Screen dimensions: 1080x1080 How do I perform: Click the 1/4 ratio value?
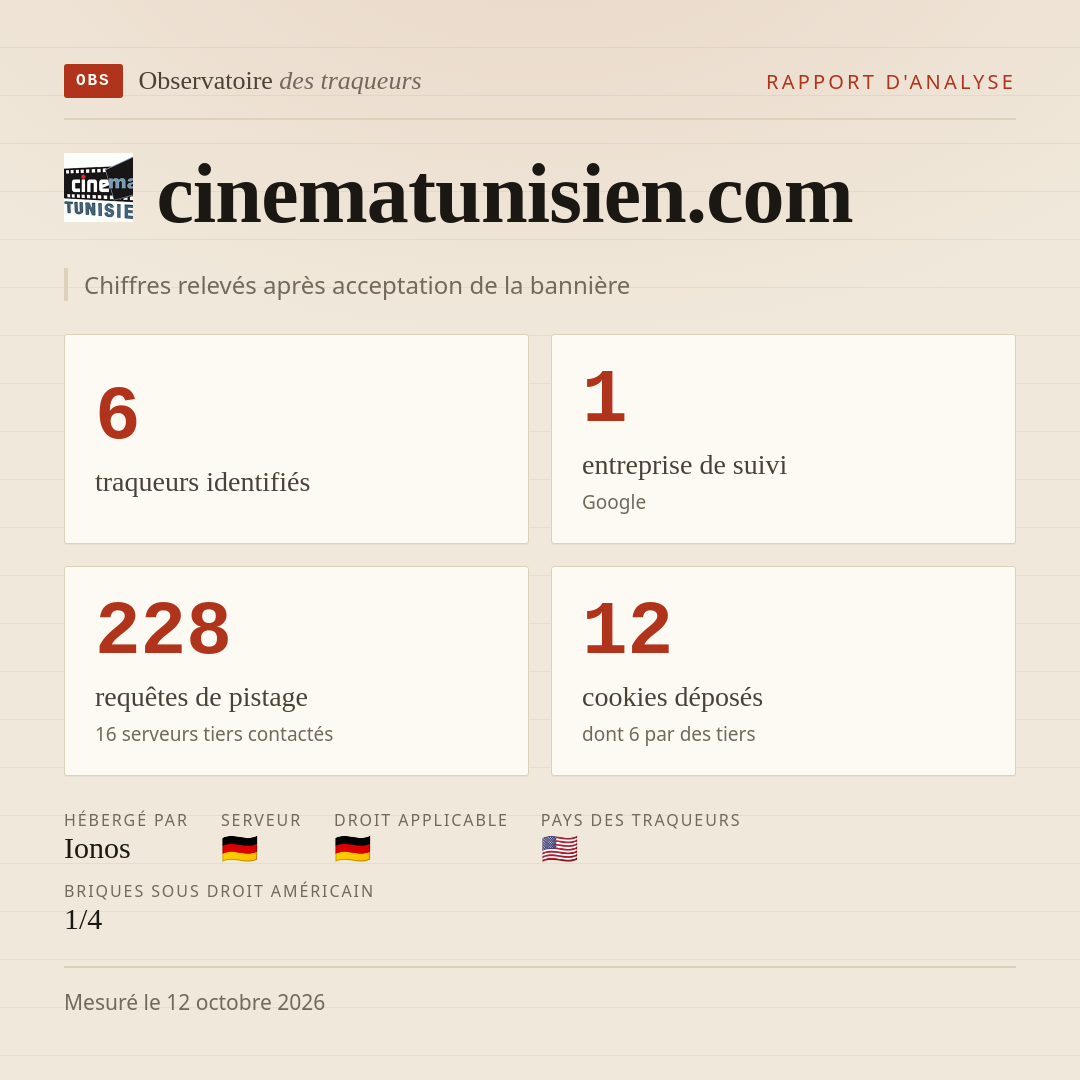pos(83,920)
